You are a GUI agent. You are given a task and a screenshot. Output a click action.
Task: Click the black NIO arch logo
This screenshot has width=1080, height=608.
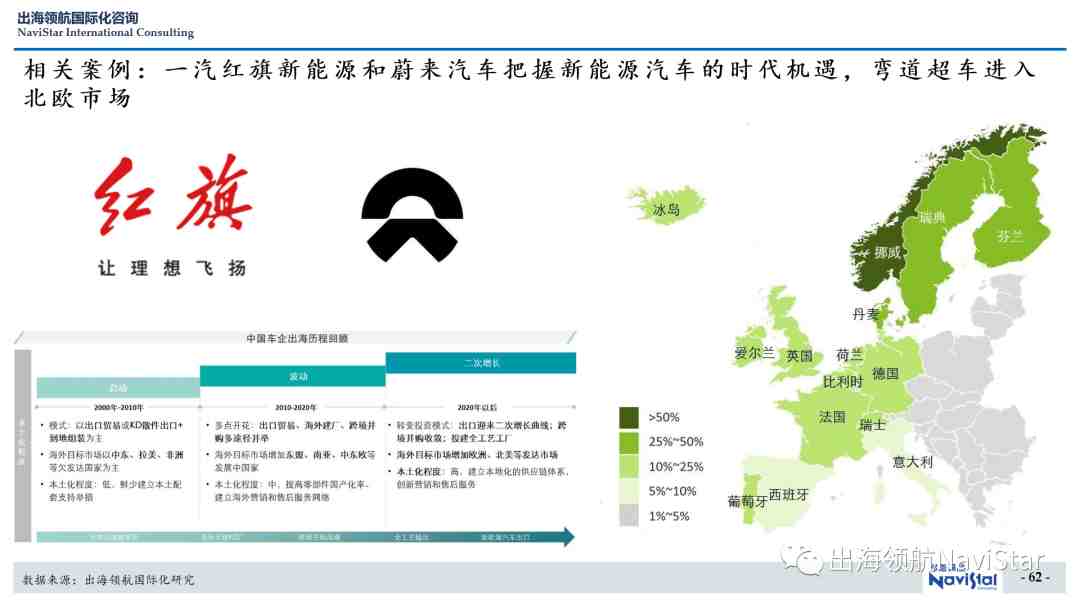412,215
